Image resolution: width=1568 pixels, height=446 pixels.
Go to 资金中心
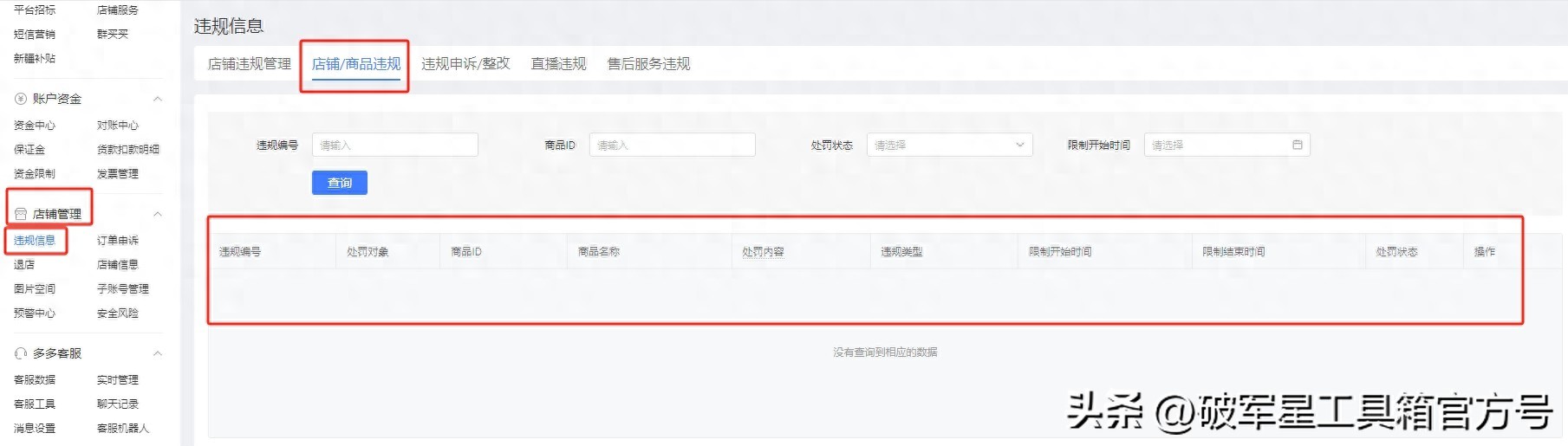[35, 126]
